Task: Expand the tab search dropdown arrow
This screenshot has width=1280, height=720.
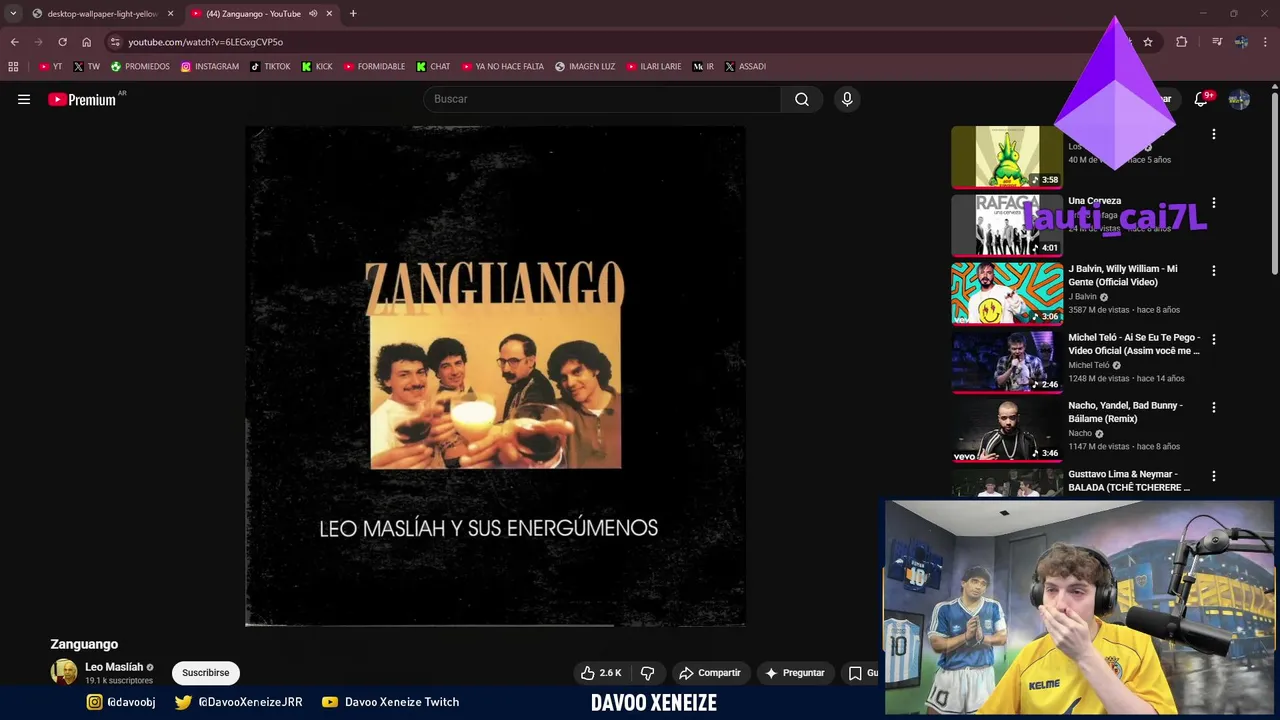Action: tap(13, 13)
